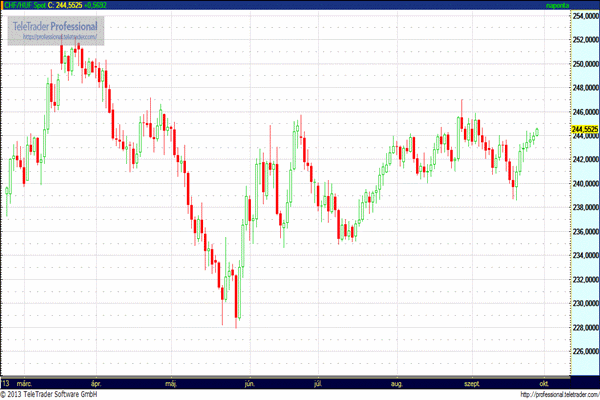The height and width of the screenshot is (400, 600).
Task: Select the 'aug.' label on time axis
Action: [x=398, y=383]
